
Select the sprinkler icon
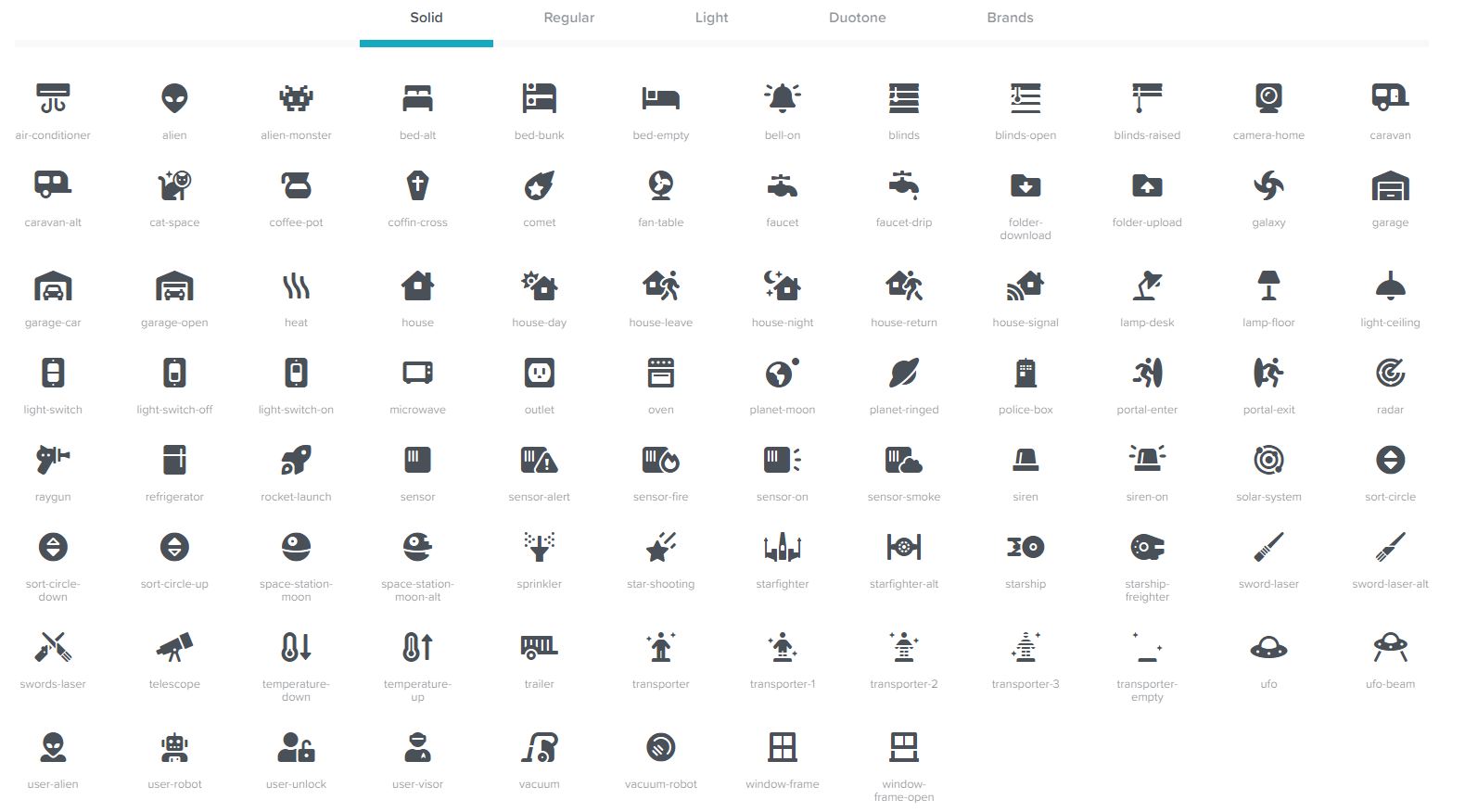[x=540, y=547]
